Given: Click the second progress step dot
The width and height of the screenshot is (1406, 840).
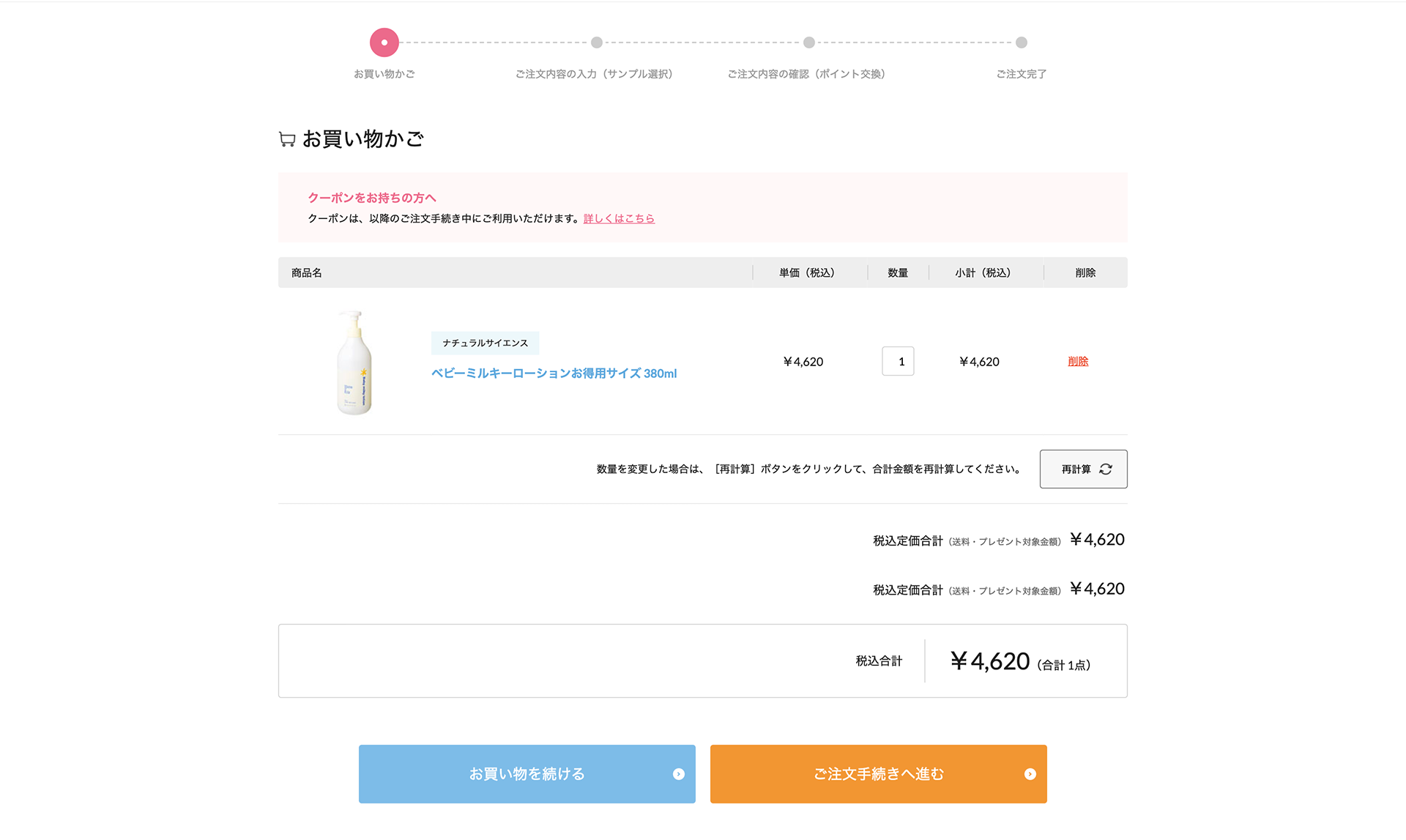Looking at the screenshot, I should (597, 42).
